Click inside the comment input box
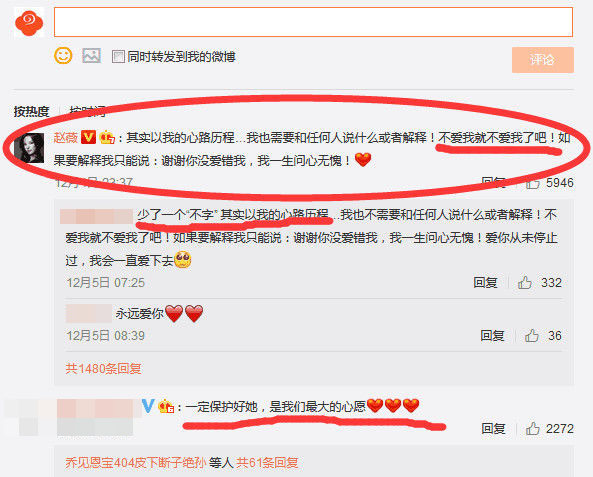Image resolution: width=593 pixels, height=477 pixels. point(313,22)
